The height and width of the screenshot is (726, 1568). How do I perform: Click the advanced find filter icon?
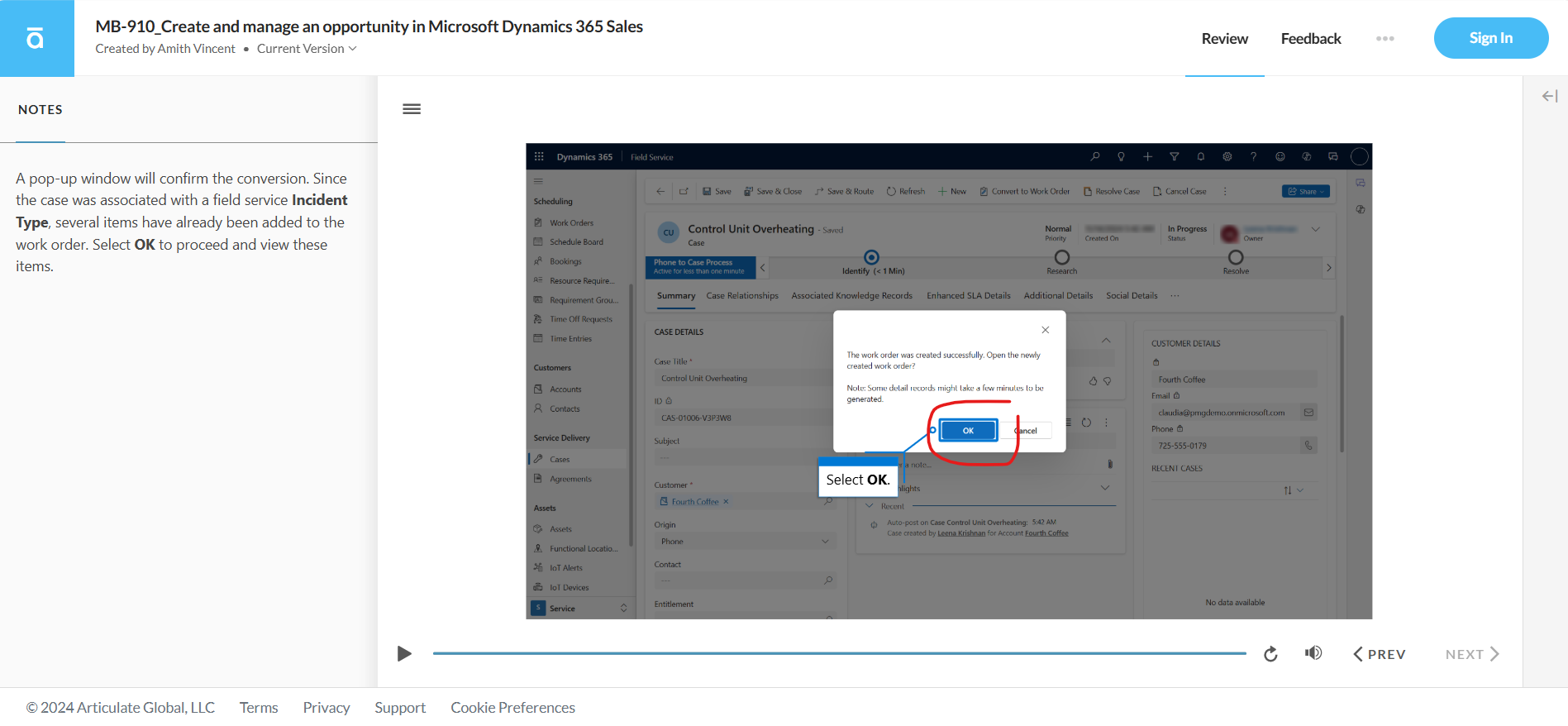click(x=1174, y=156)
